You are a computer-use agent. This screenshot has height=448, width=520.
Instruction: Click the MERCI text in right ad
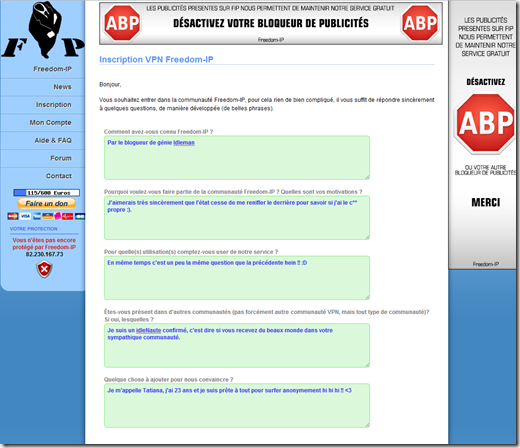click(486, 202)
